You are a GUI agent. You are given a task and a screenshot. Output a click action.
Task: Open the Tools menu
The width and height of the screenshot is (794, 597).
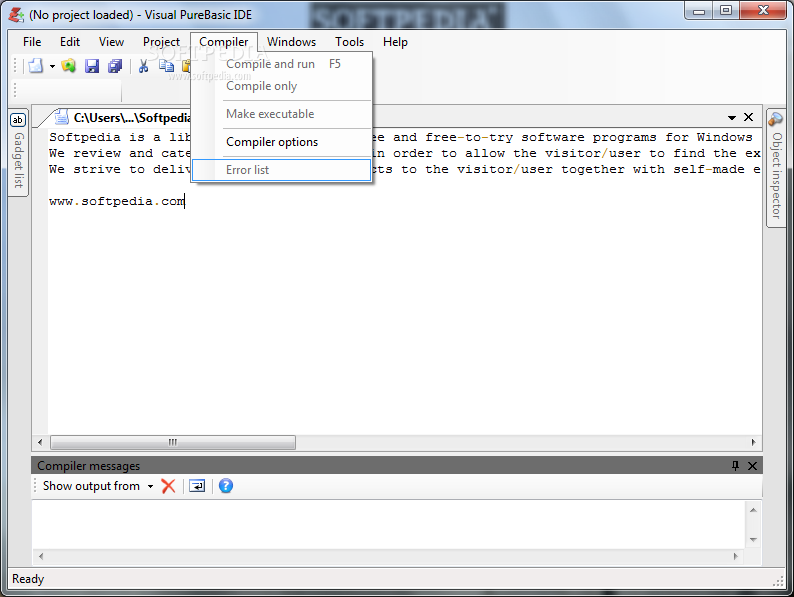pos(349,42)
